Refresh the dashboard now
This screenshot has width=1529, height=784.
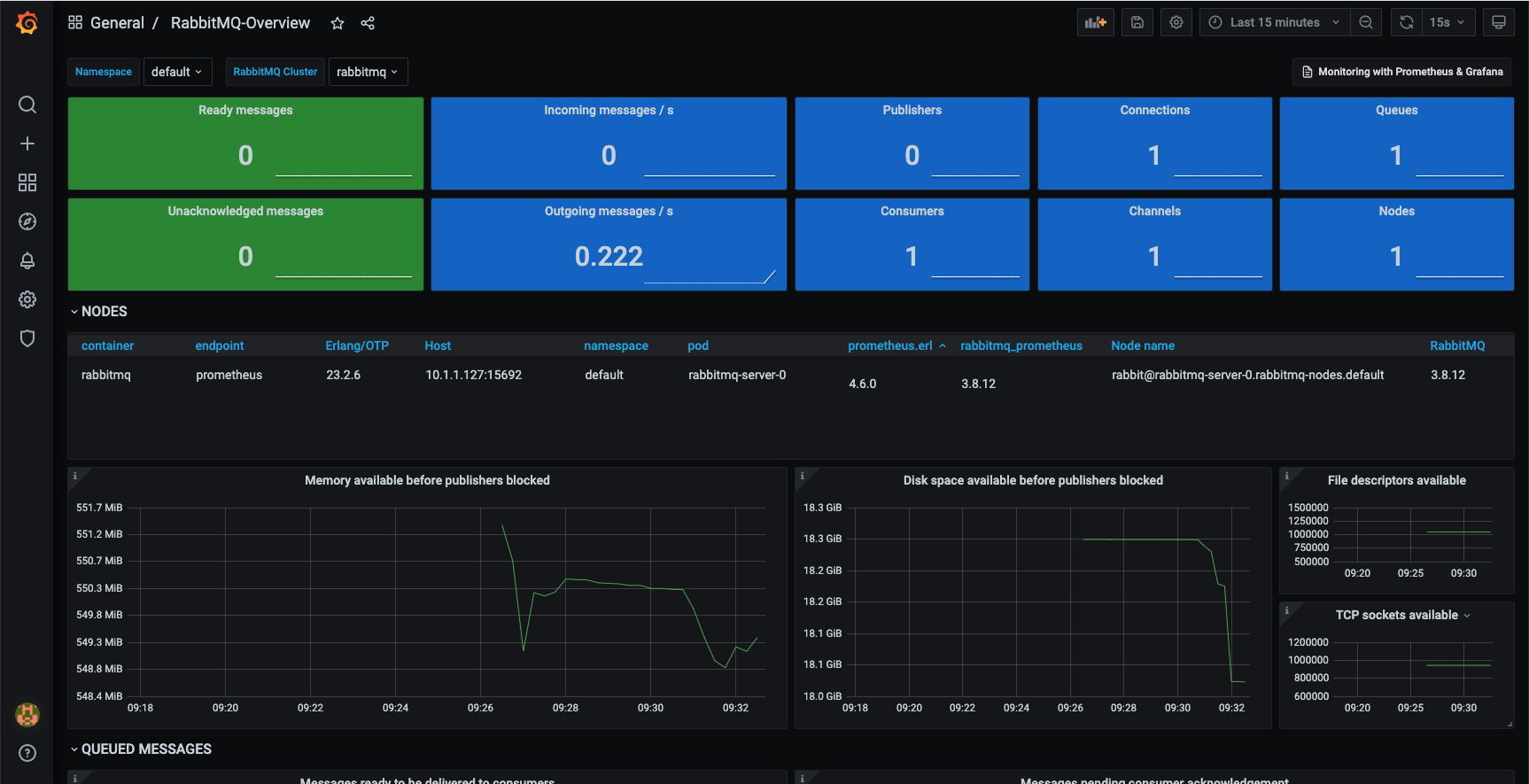pos(1407,22)
